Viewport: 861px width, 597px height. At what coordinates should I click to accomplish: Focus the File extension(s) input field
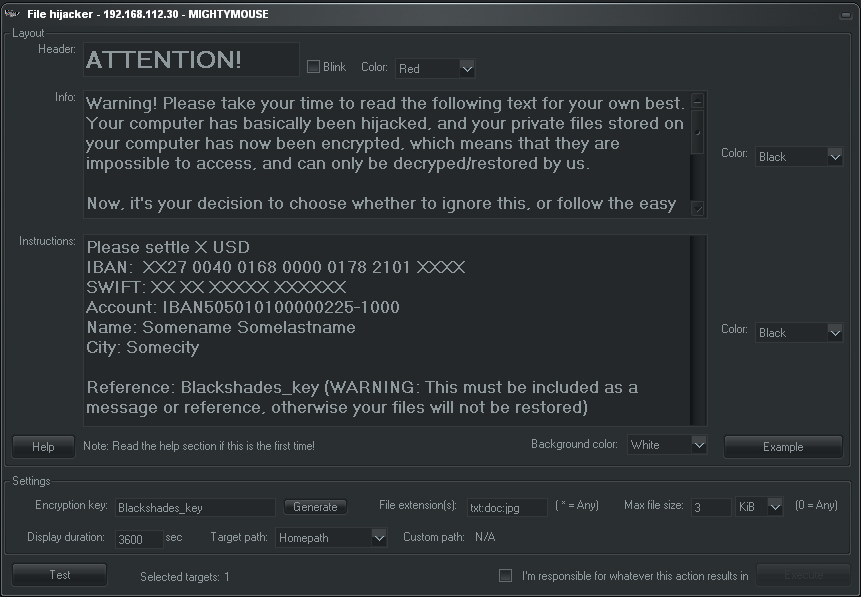tap(506, 508)
